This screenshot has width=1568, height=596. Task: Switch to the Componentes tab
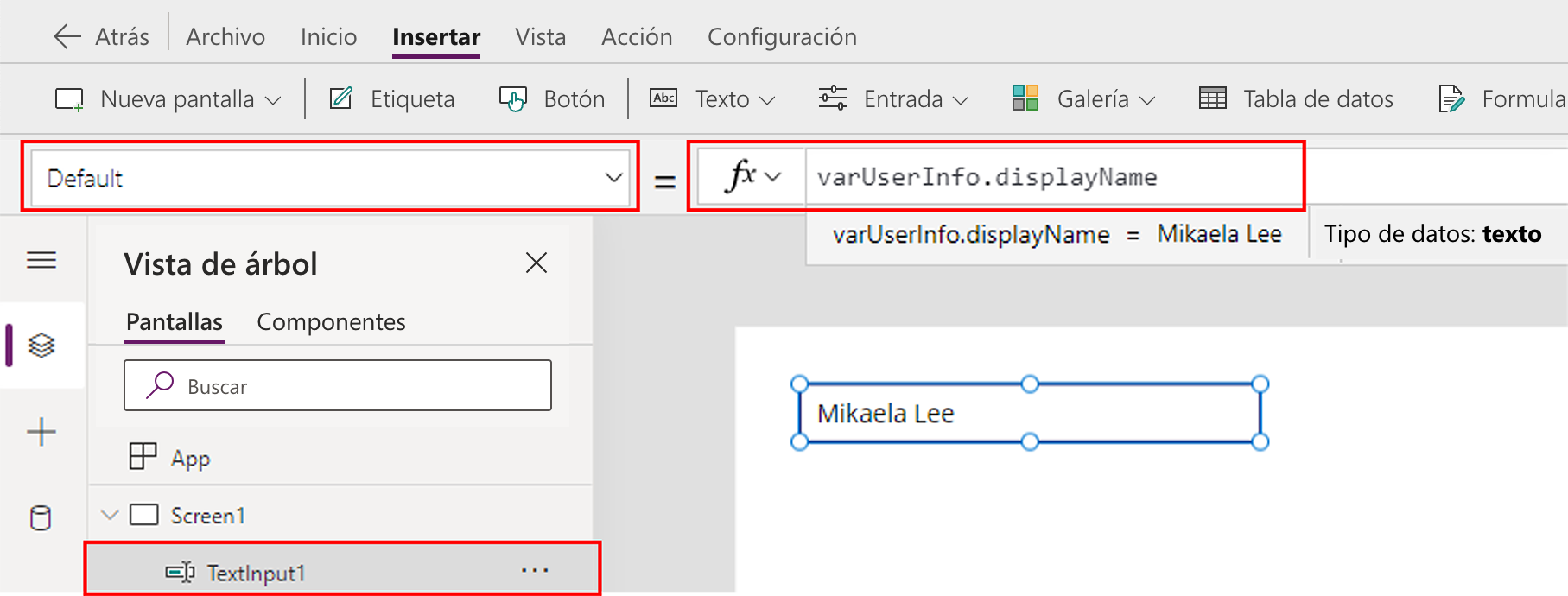coord(331,321)
